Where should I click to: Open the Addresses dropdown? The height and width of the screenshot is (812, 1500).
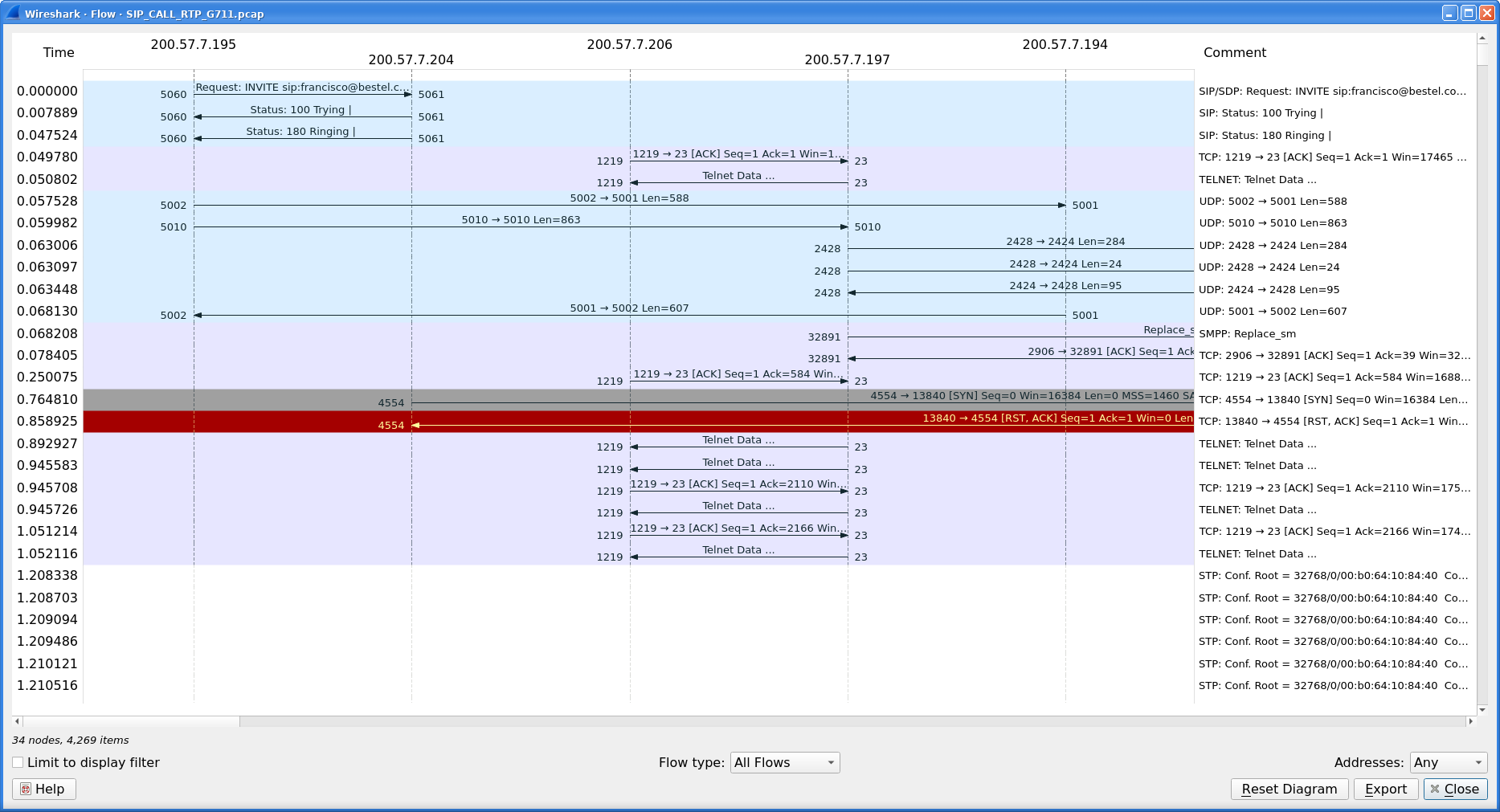1448,762
